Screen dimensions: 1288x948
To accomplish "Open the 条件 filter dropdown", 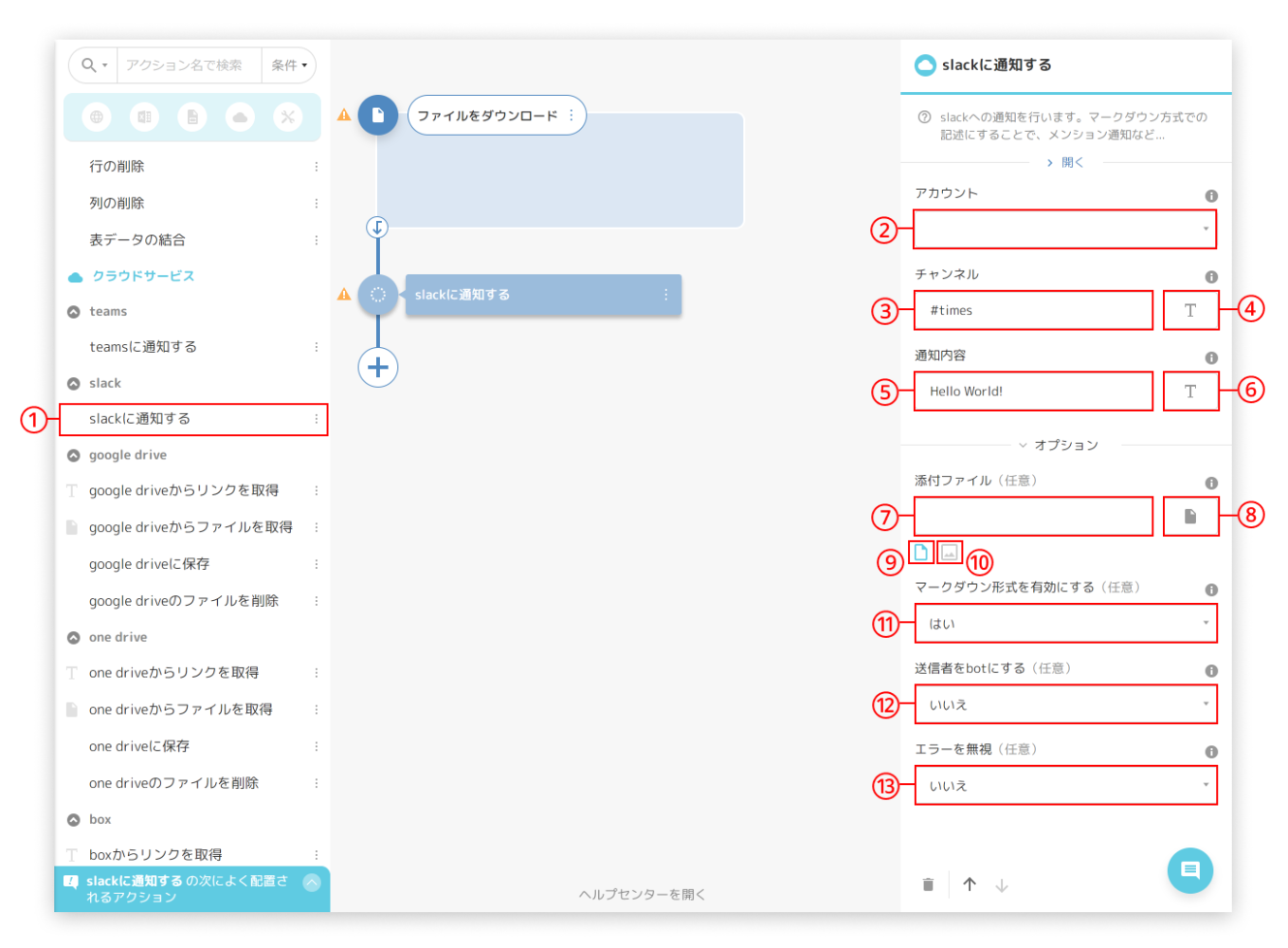I will 289,65.
